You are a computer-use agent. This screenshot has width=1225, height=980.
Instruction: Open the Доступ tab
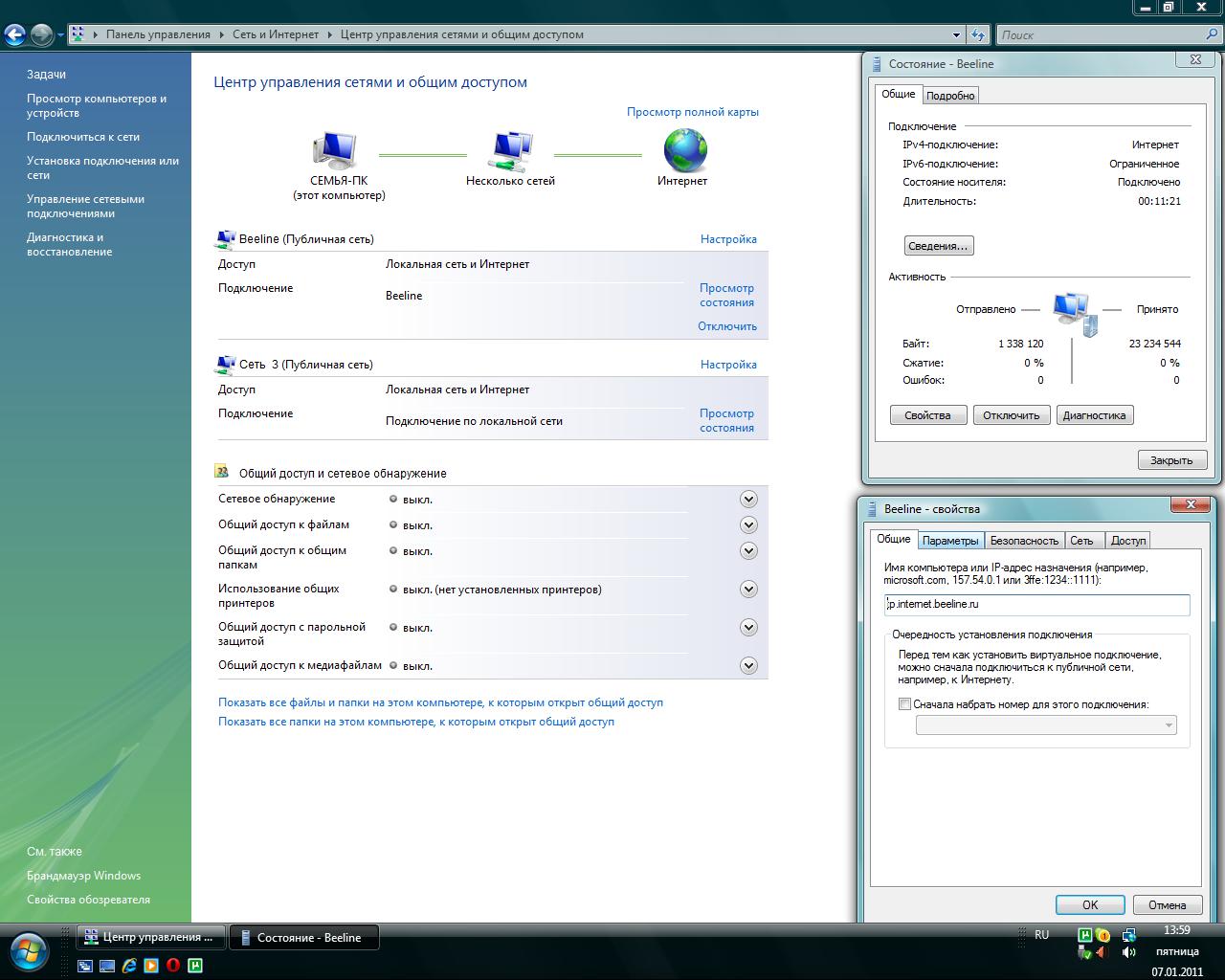1128,541
